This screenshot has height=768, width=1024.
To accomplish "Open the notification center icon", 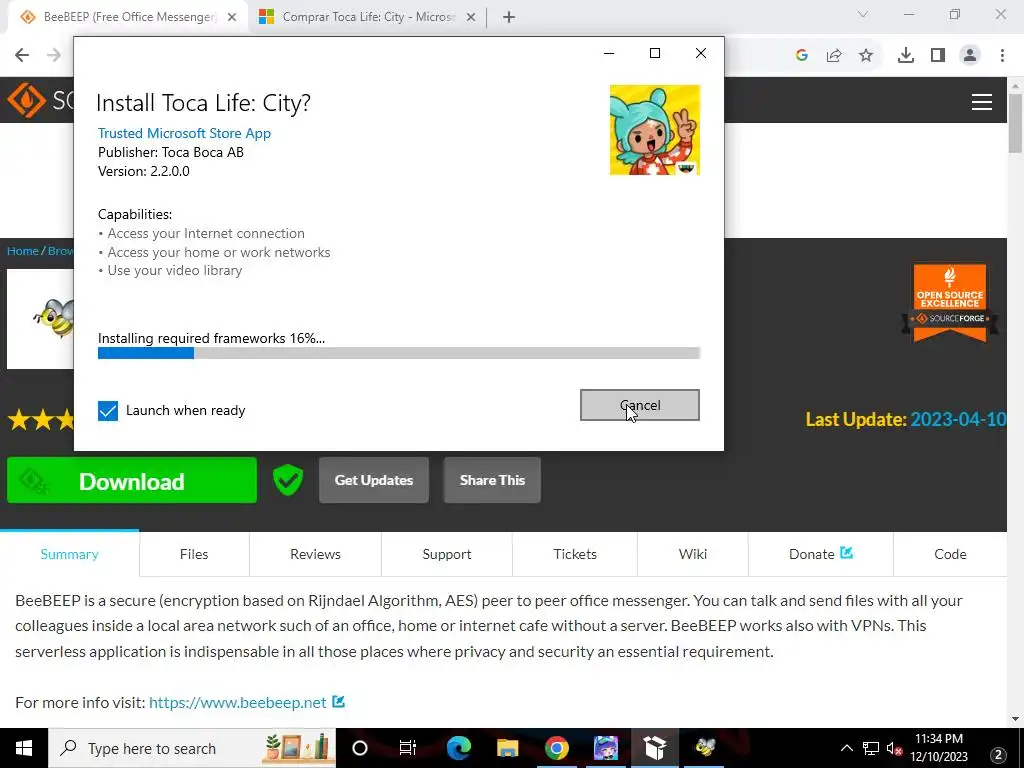I will (999, 755).
